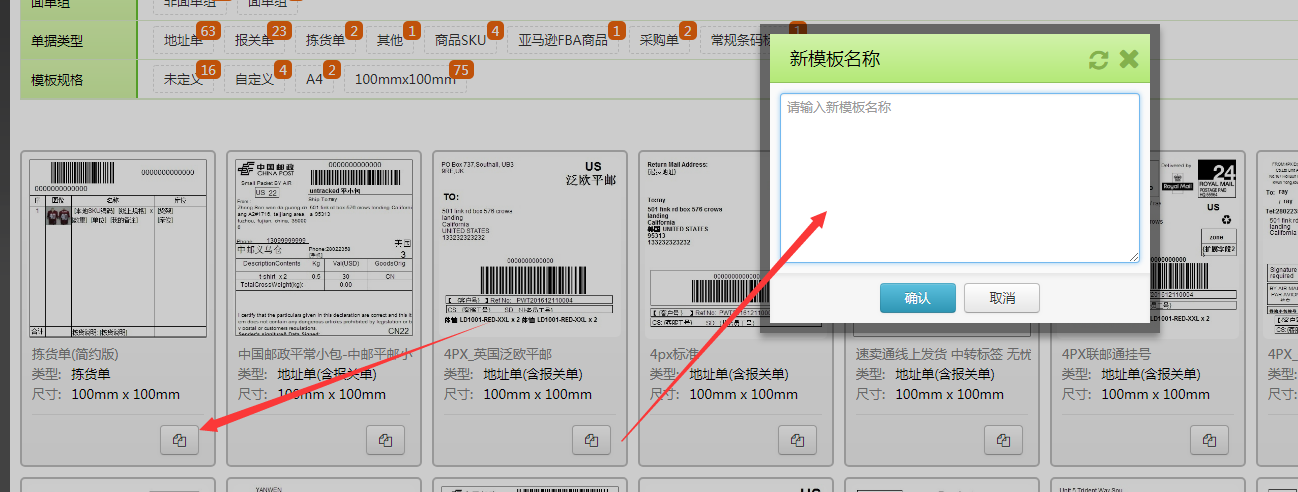Copy the 4PX_英国泛欧平邮 template
This screenshot has width=1298, height=492.
coord(591,440)
